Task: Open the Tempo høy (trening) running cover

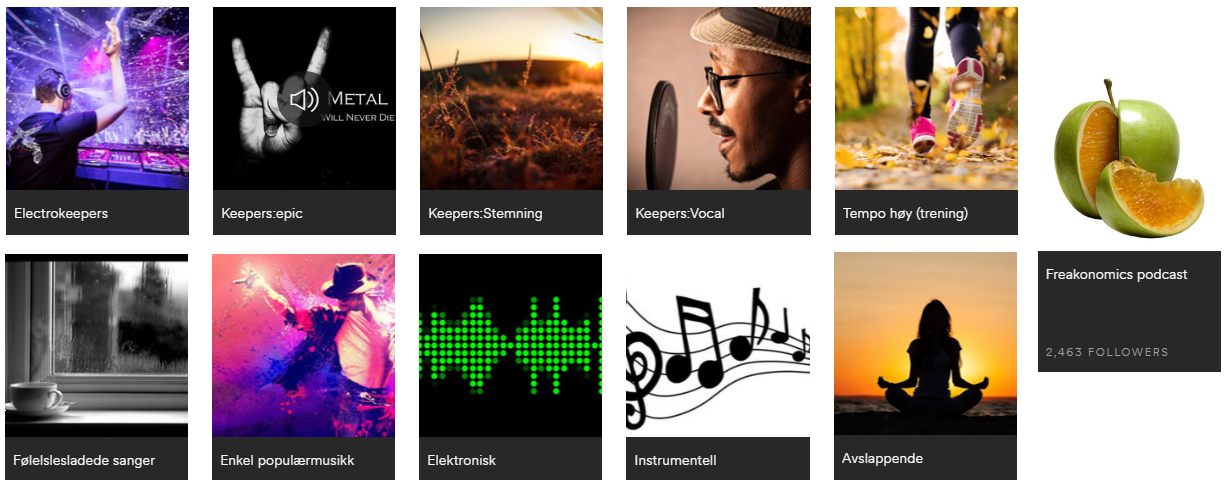Action: (926, 98)
